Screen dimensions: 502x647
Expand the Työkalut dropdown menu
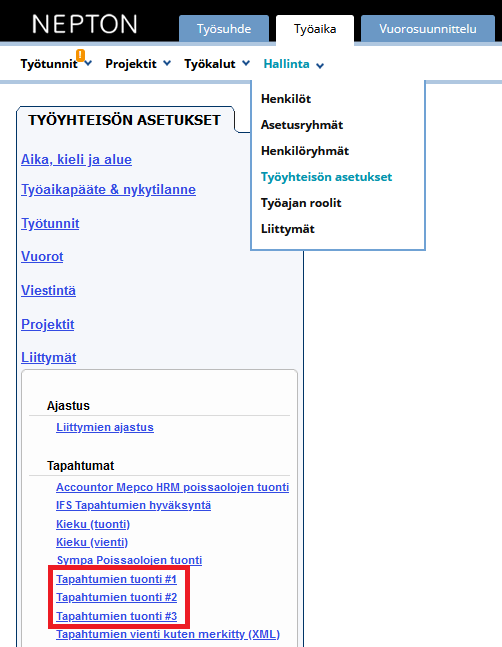click(217, 64)
